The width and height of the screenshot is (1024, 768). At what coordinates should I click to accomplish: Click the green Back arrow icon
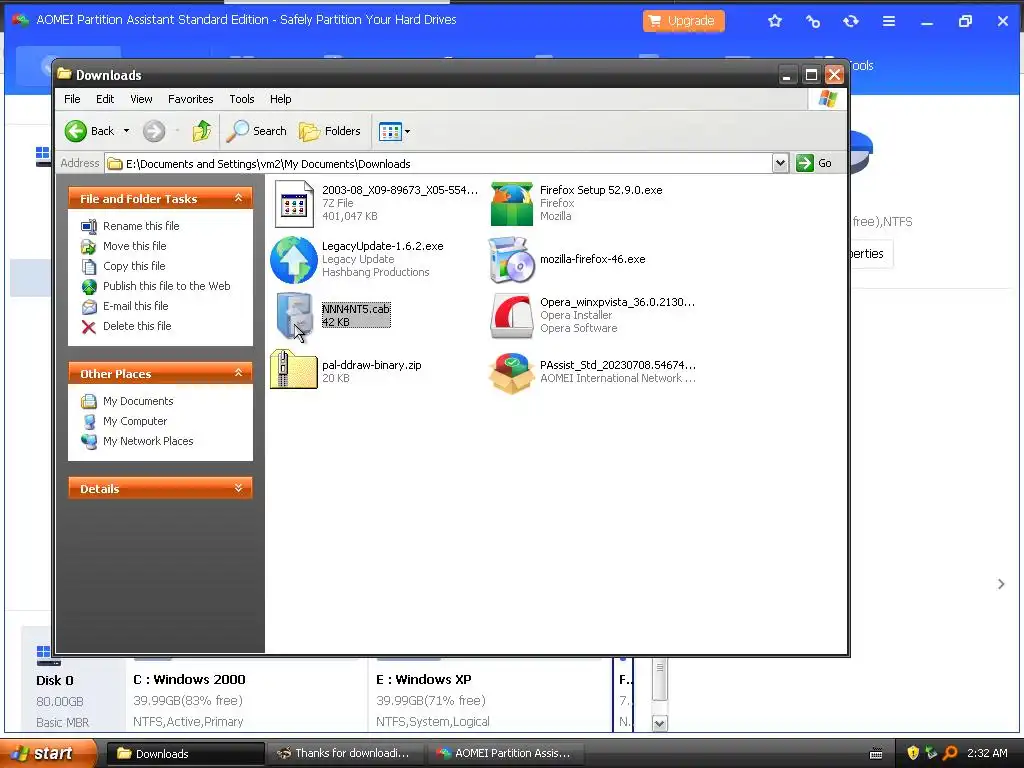[x=76, y=131]
